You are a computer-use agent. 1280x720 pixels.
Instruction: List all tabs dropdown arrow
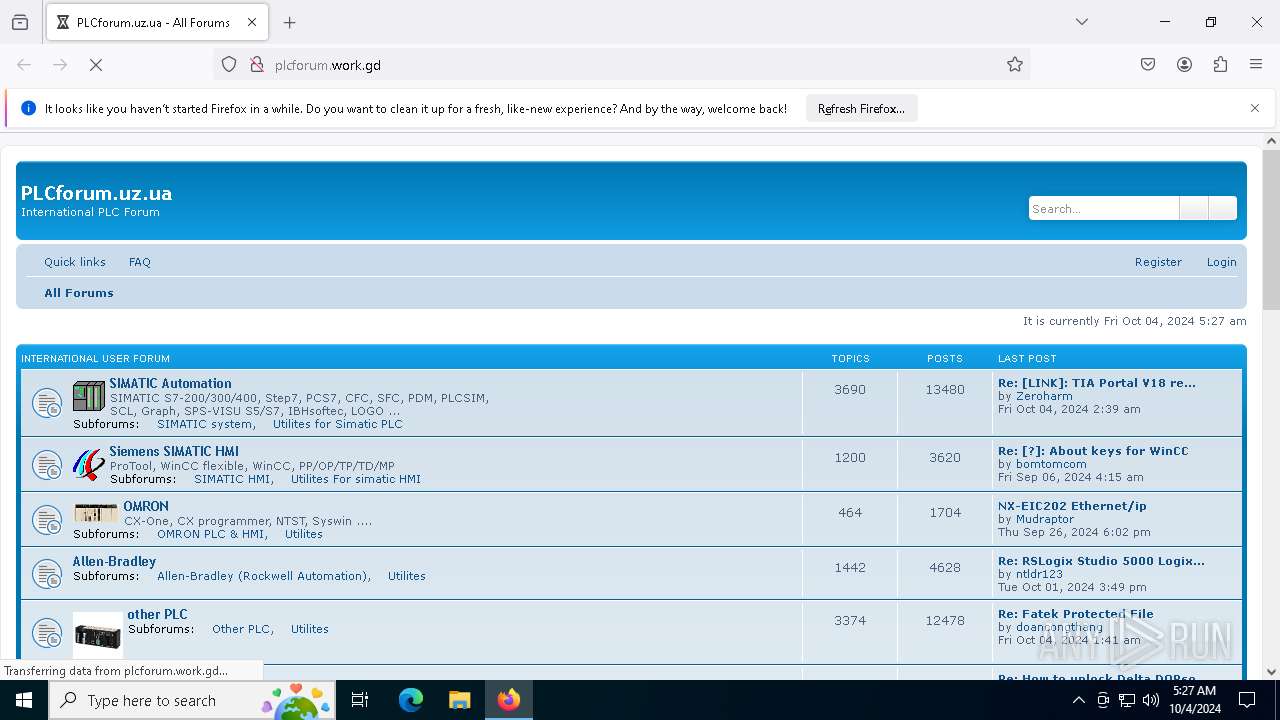[1081, 22]
